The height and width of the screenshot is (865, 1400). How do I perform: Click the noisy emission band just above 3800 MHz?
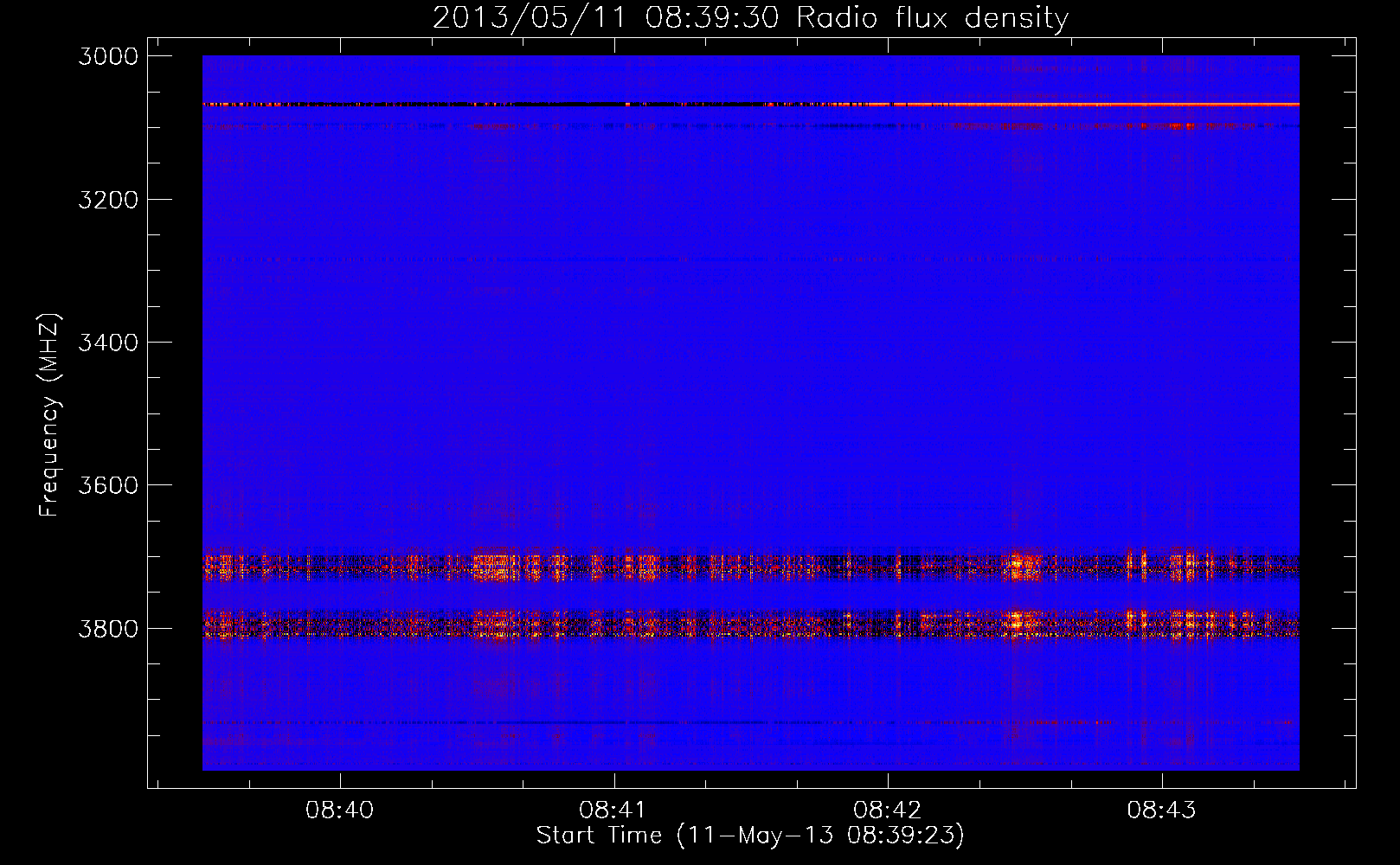tap(750, 624)
